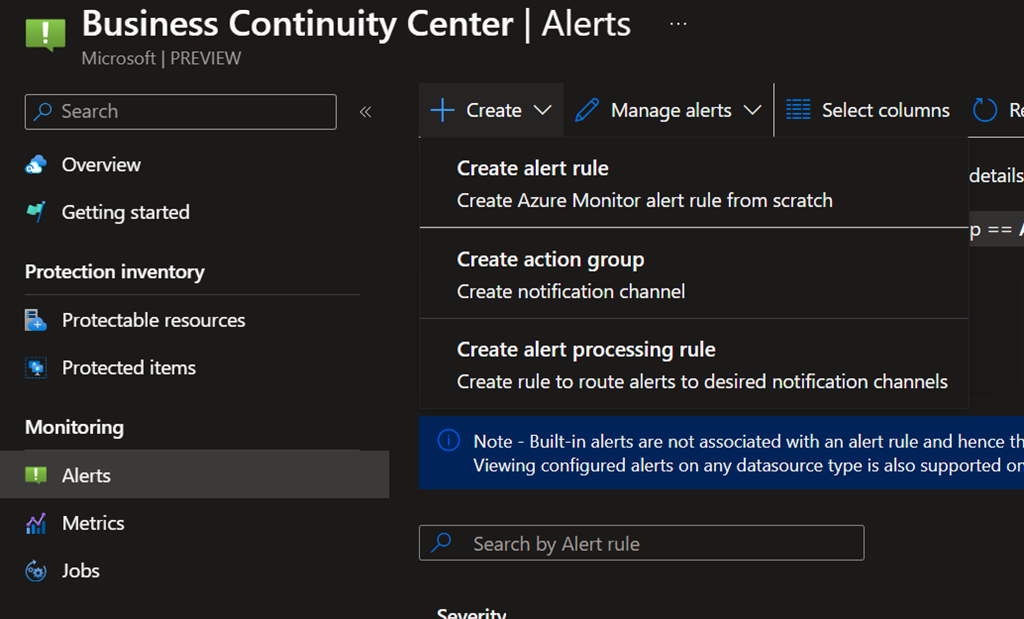Select Create alert rule menu option

533,169
